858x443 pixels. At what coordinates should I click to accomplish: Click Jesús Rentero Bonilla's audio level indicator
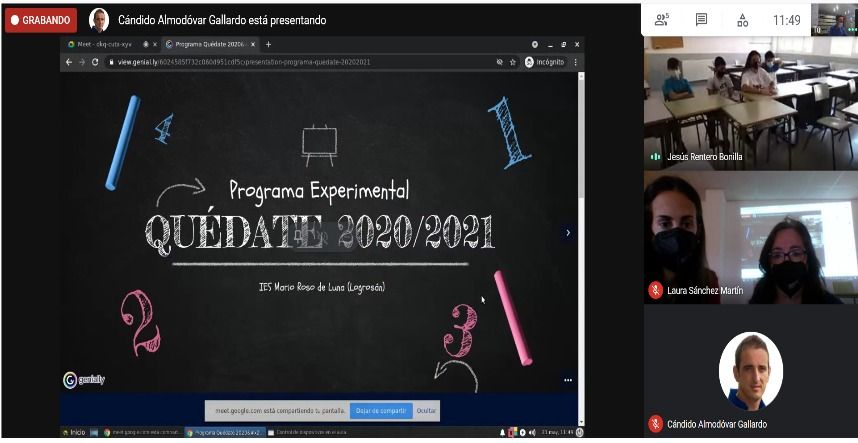(656, 156)
